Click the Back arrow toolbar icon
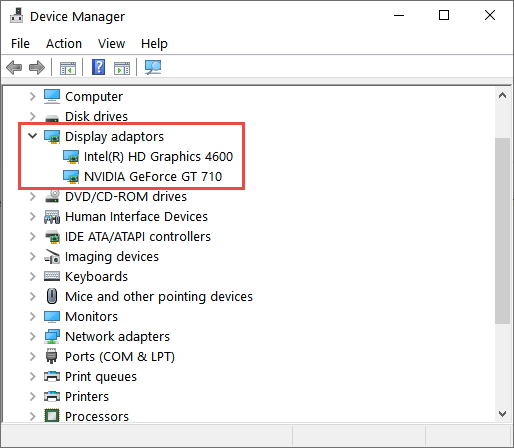 tap(14, 68)
